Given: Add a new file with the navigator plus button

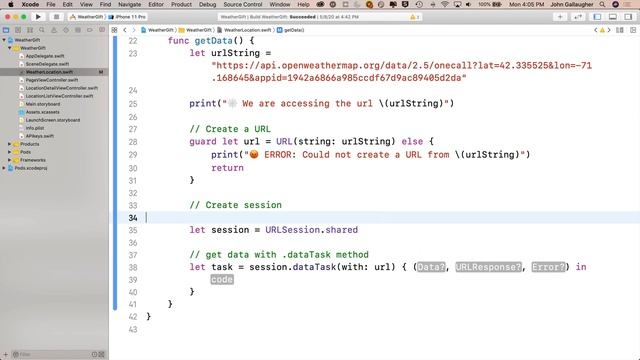Looking at the screenshot, I should click(x=5, y=354).
